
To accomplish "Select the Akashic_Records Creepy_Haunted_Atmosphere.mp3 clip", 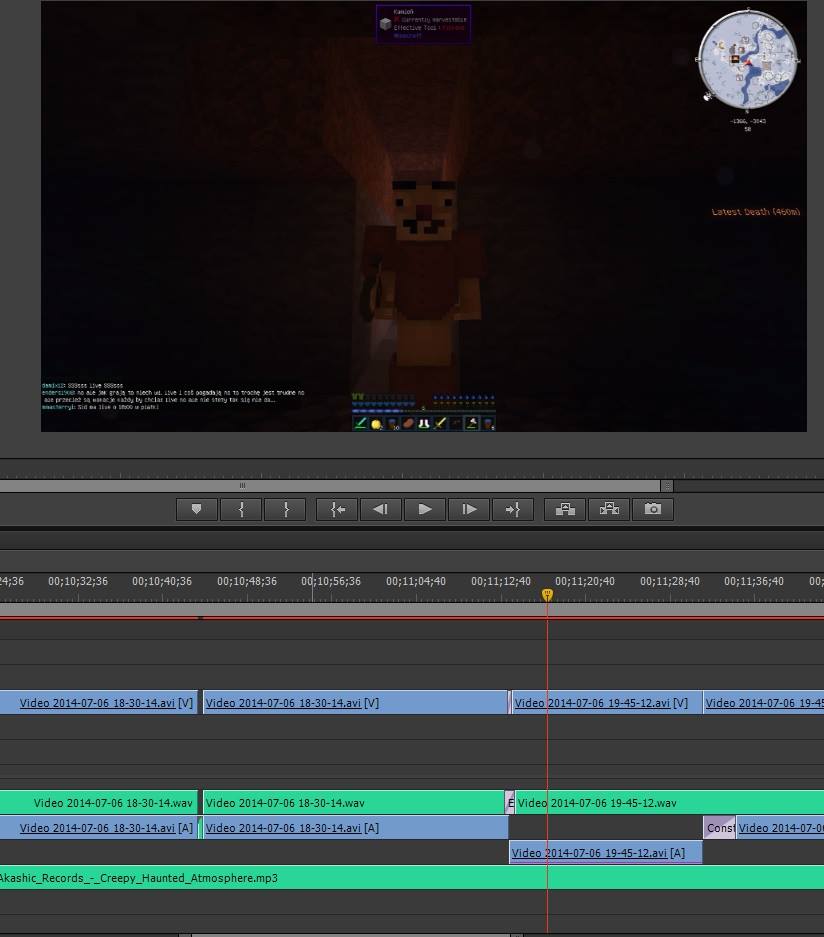I will tap(412, 878).
